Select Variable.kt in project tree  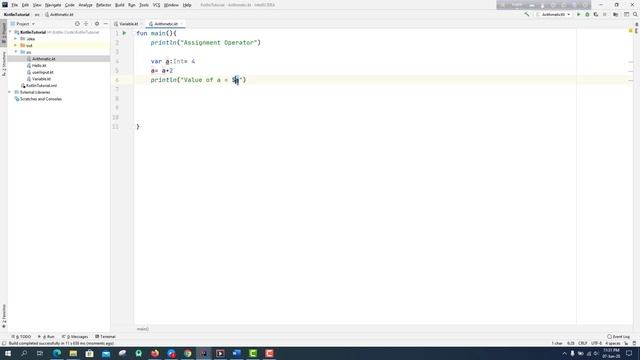(41, 79)
